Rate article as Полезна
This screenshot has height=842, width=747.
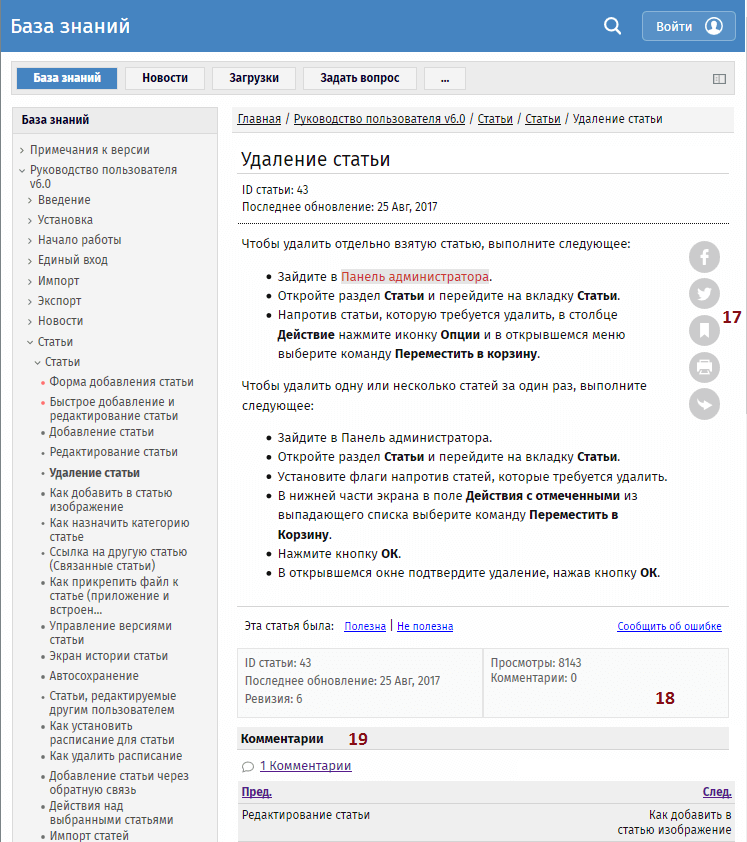point(365,626)
